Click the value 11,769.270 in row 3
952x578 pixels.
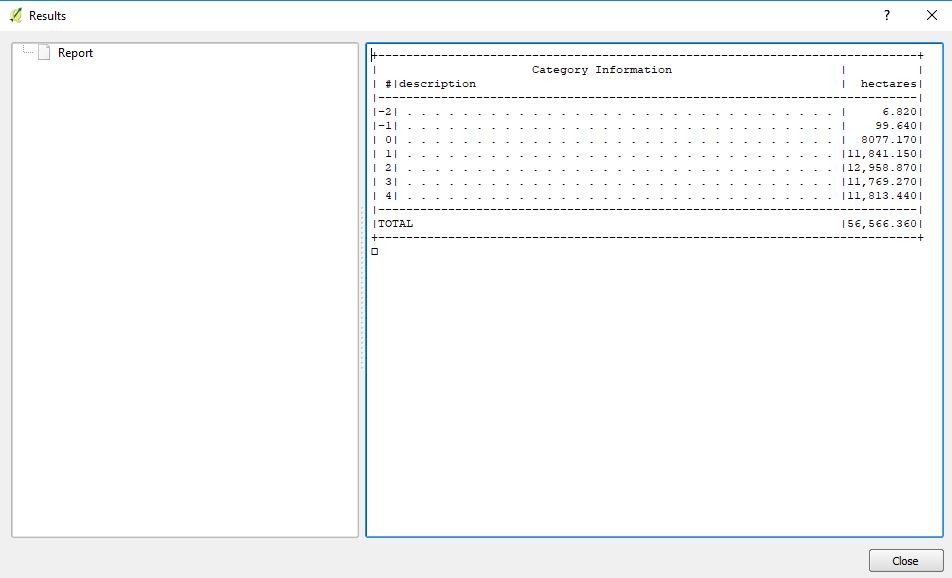coord(881,182)
